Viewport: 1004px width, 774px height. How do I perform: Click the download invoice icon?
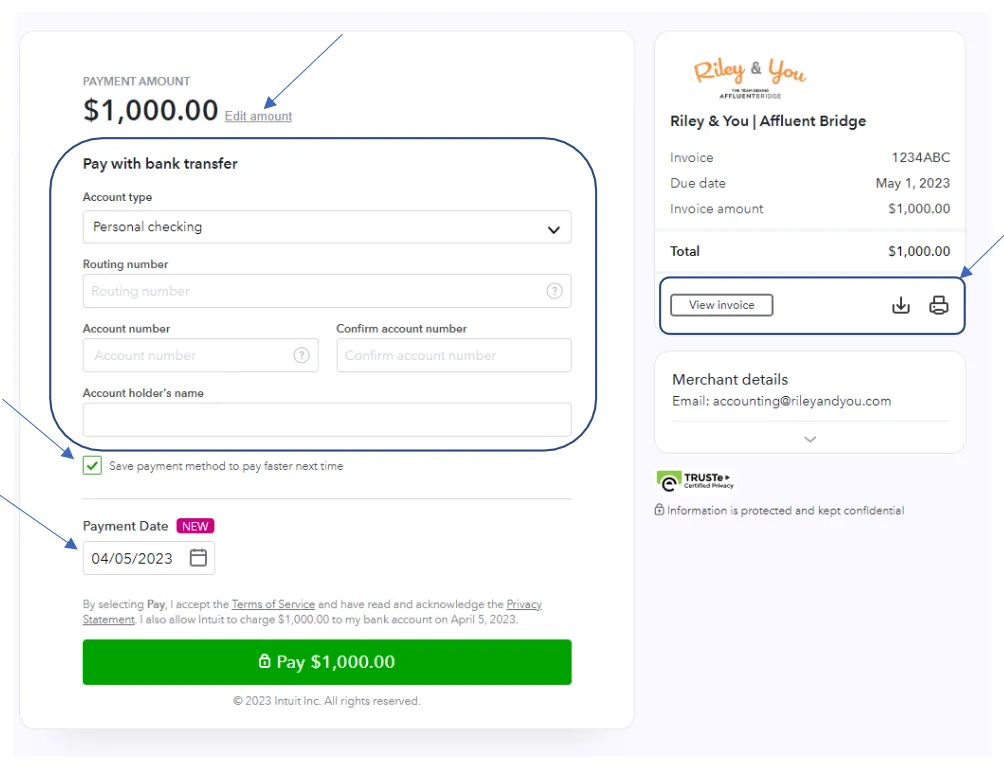coord(900,305)
